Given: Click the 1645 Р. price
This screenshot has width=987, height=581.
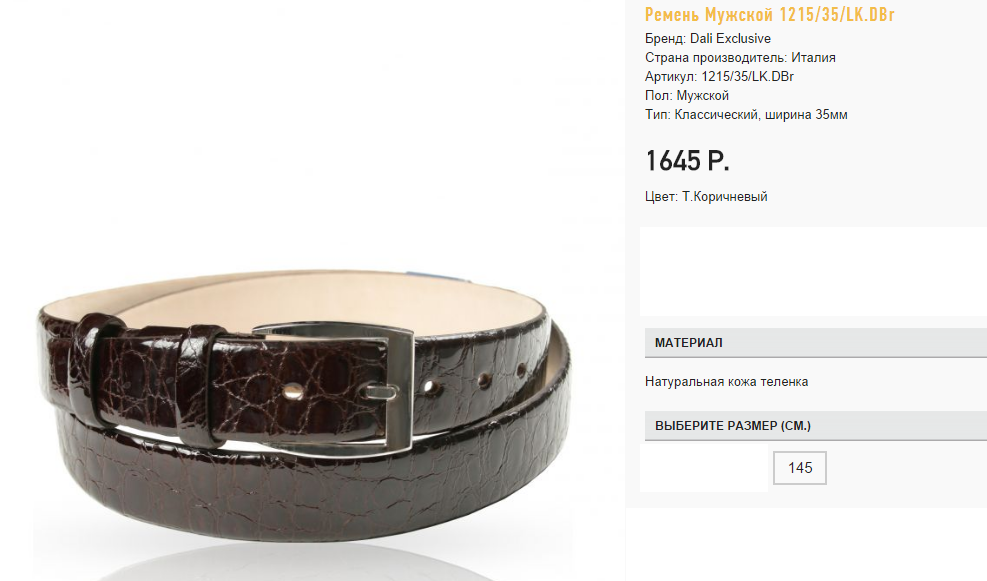Looking at the screenshot, I should [x=687, y=161].
